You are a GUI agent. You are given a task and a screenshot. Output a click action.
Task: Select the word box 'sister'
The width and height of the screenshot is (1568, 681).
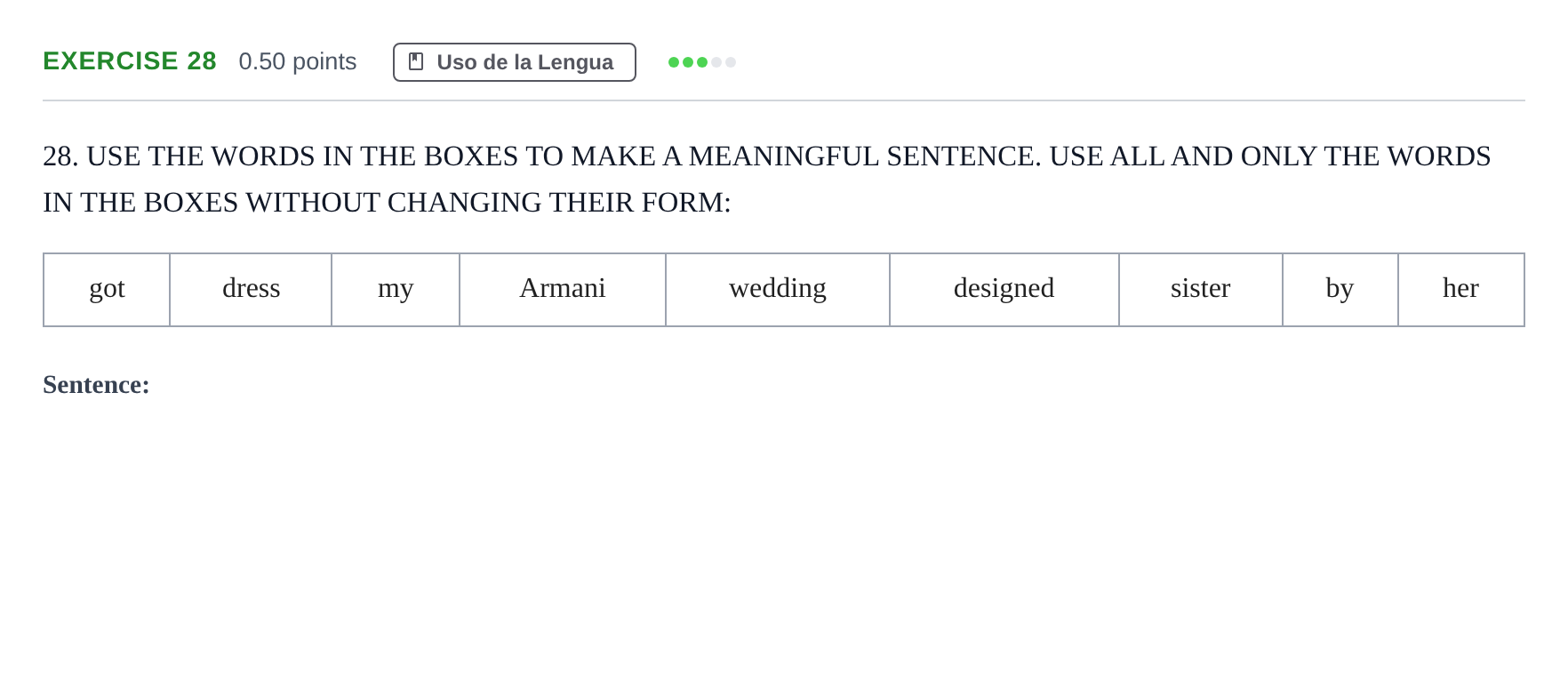click(1201, 290)
